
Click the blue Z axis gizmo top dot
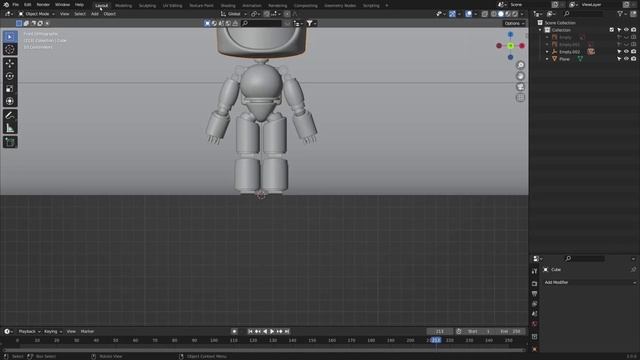pyautogui.click(x=510, y=35)
